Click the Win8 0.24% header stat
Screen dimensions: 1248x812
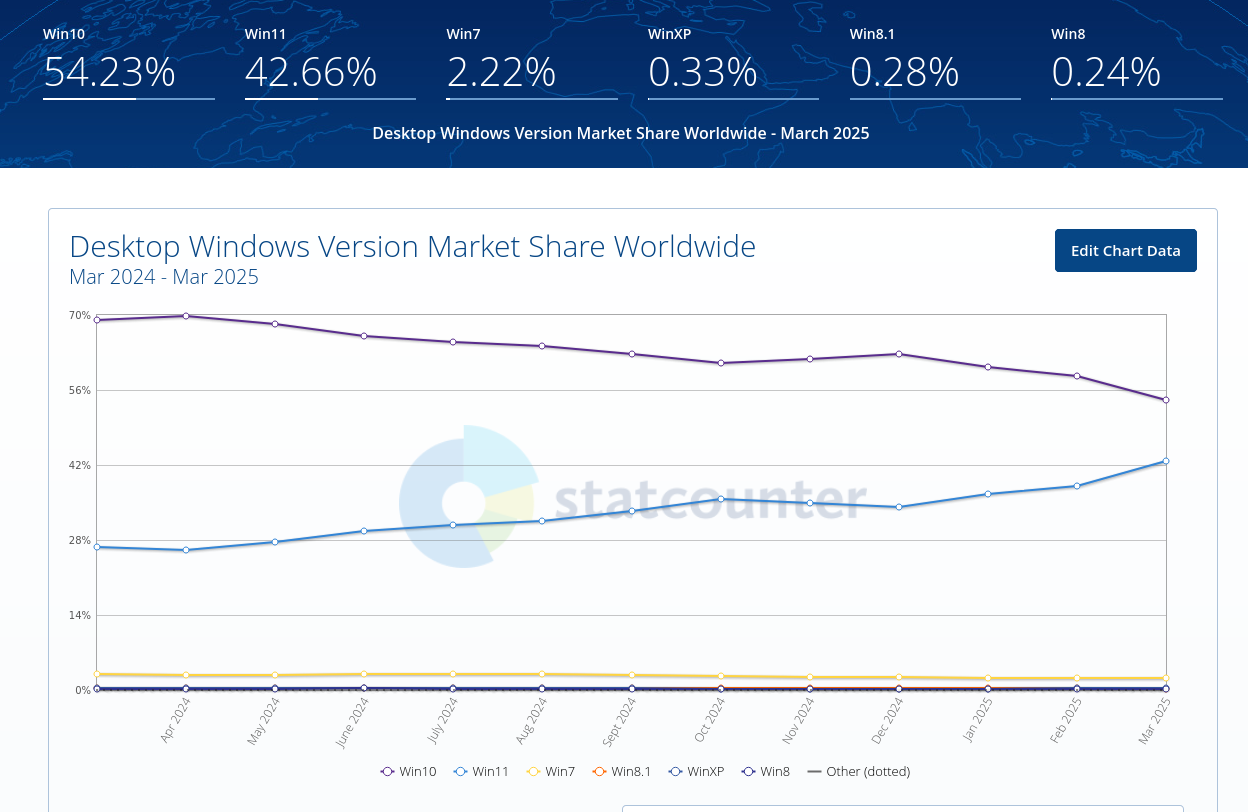pos(1136,63)
